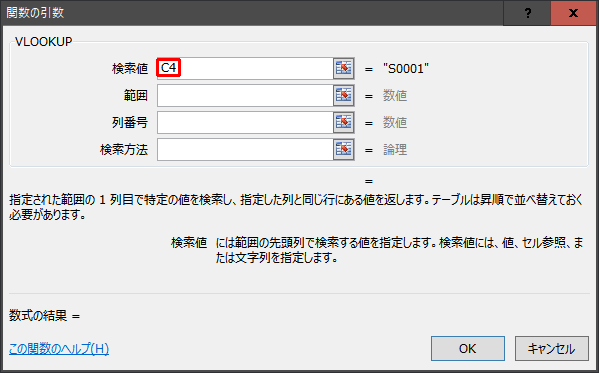Close the 関数の引数 dialog with X
599x373 pixels.
click(x=573, y=13)
